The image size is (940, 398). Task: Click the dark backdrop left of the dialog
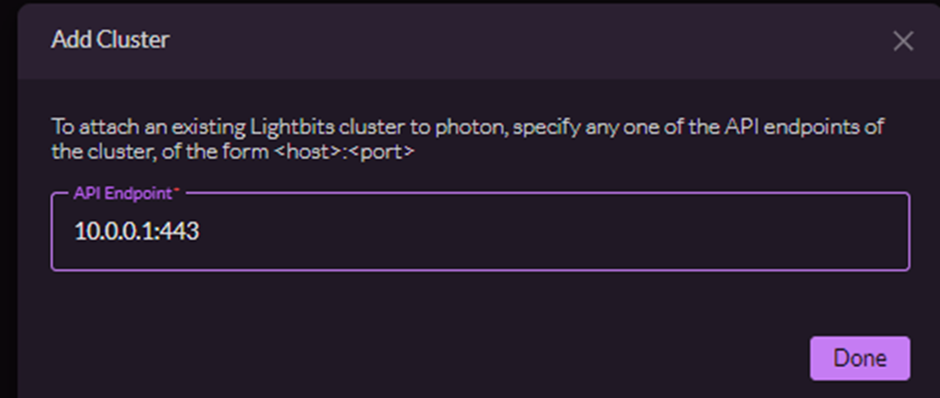pyautogui.click(x=8, y=199)
